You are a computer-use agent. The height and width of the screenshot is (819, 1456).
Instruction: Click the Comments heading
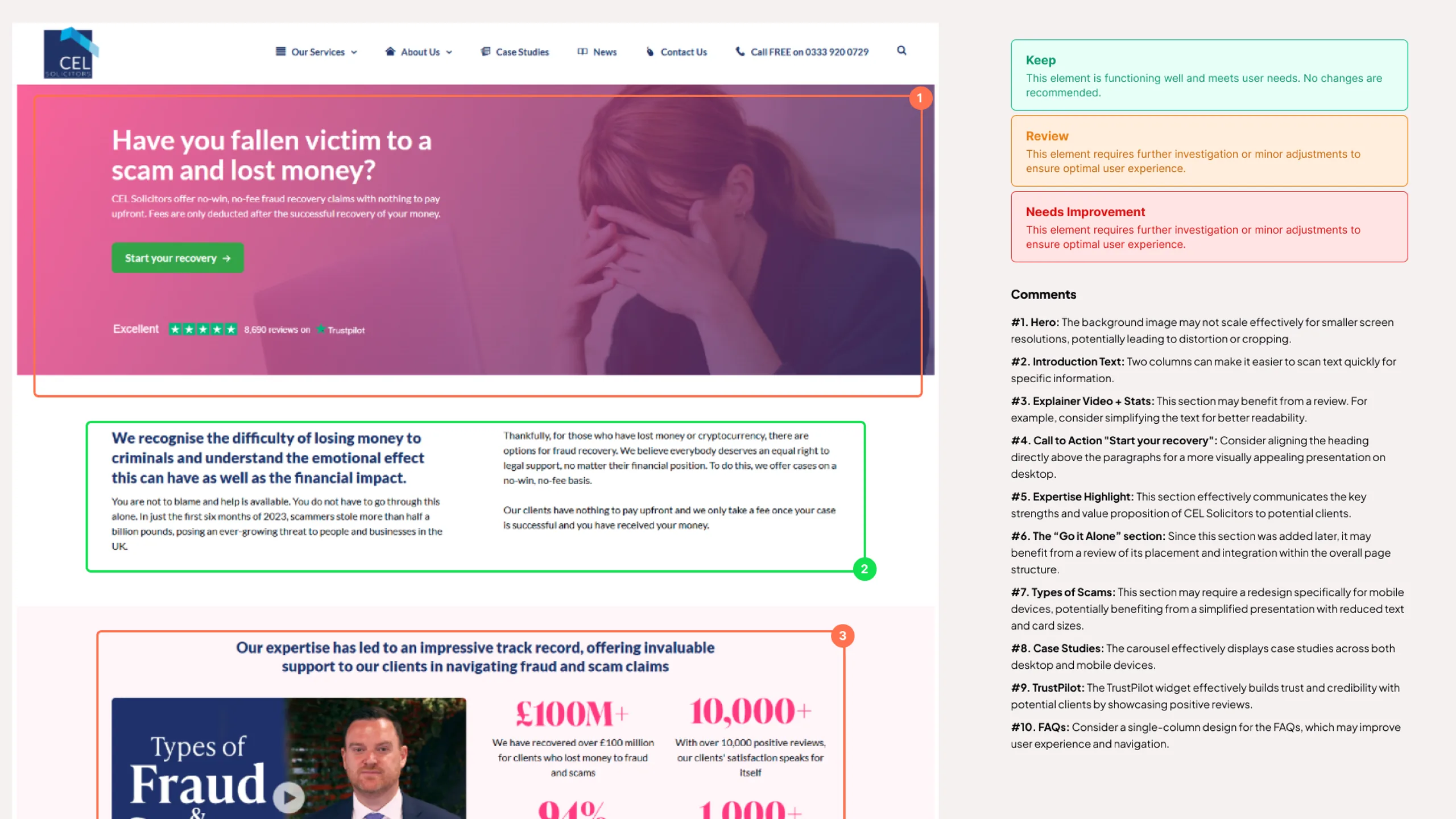1043,295
